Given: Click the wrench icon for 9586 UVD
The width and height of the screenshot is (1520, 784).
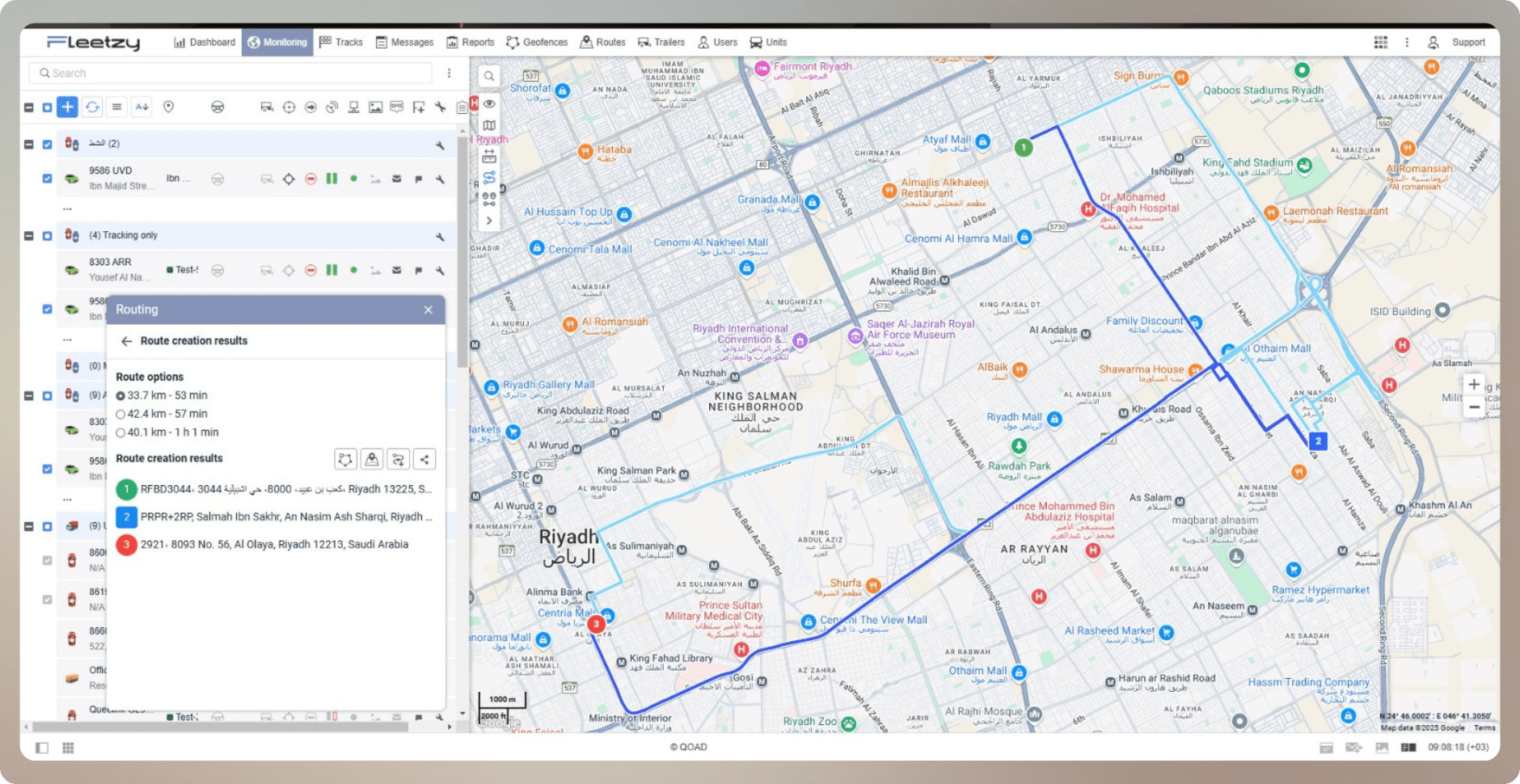Looking at the screenshot, I should pyautogui.click(x=440, y=179).
